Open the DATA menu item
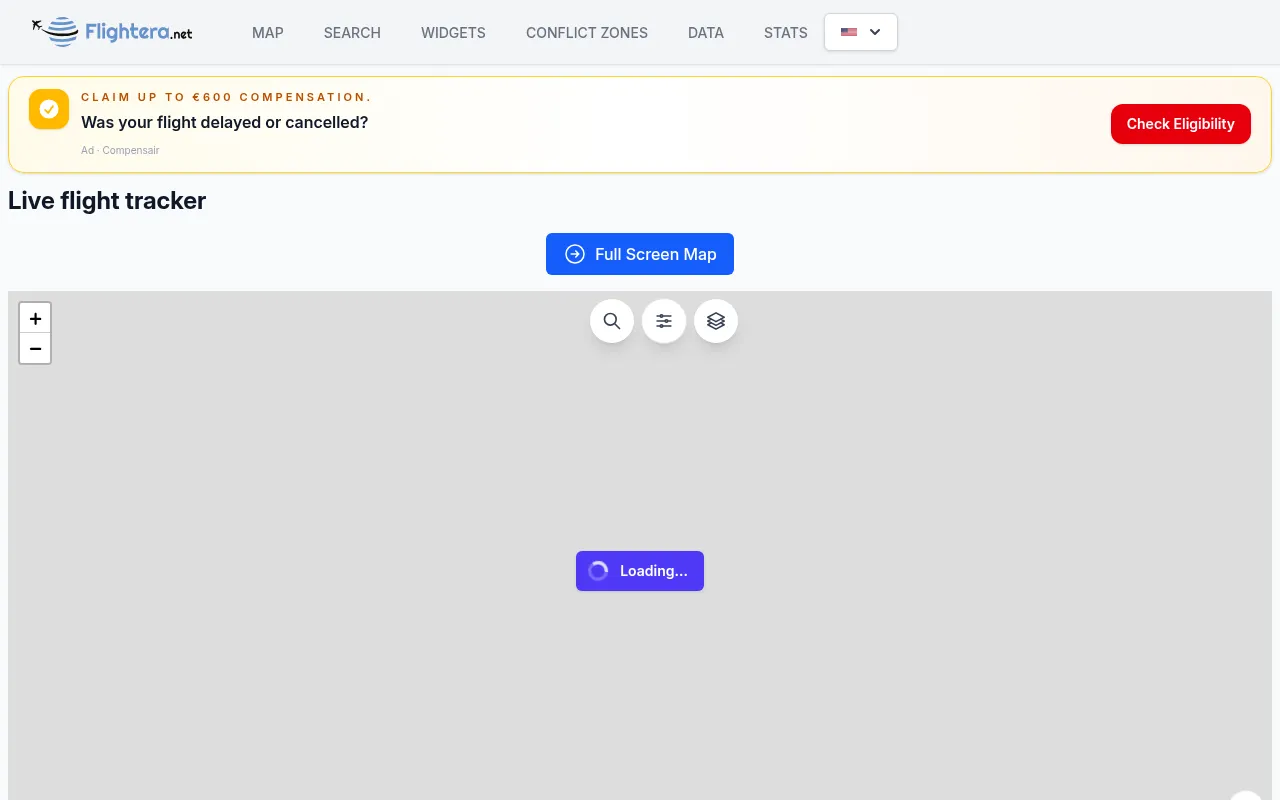Viewport: 1280px width, 800px height. coord(706,33)
